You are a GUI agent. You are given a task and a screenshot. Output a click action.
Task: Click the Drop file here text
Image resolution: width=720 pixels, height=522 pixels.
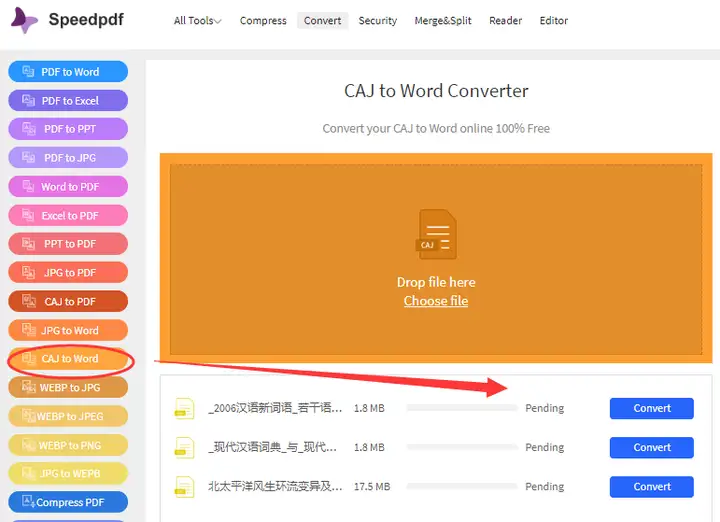tap(436, 282)
